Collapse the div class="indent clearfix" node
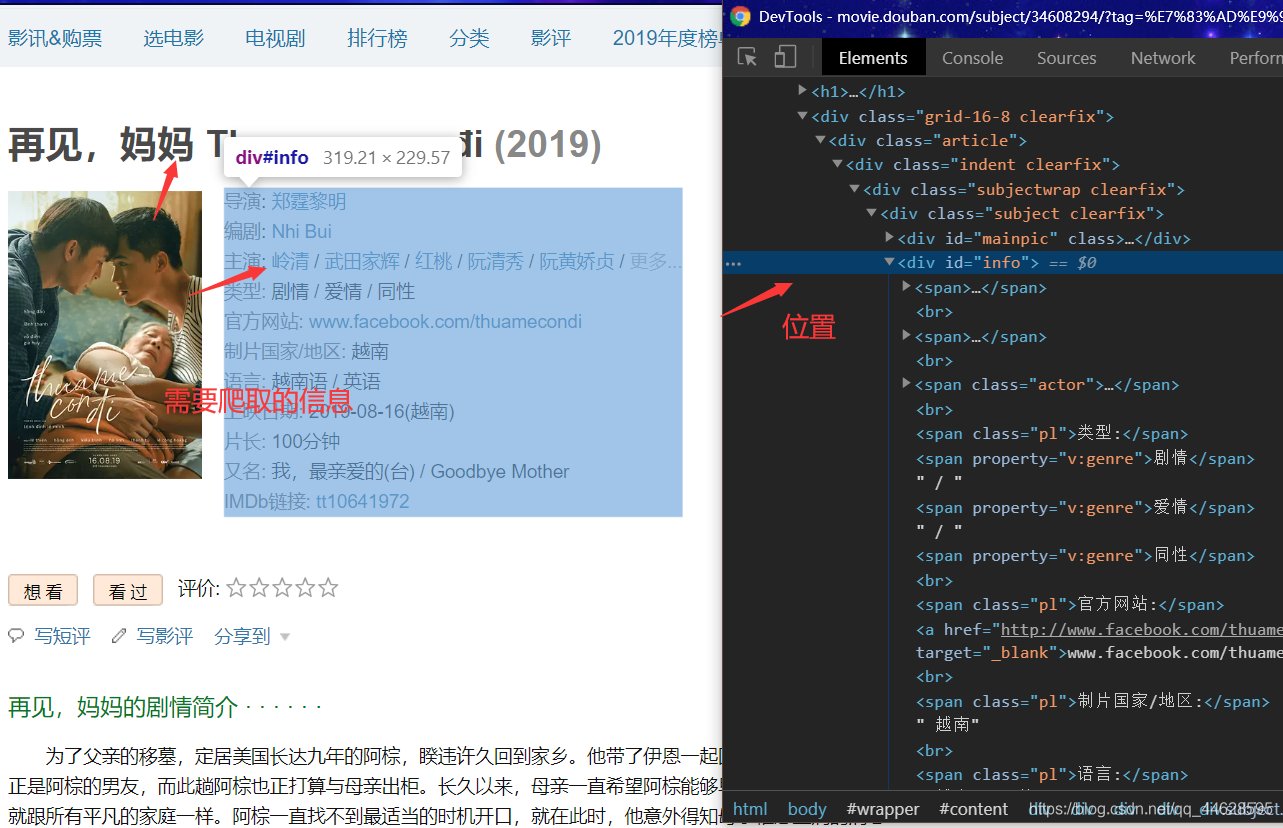This screenshot has width=1283, height=828. coord(837,164)
